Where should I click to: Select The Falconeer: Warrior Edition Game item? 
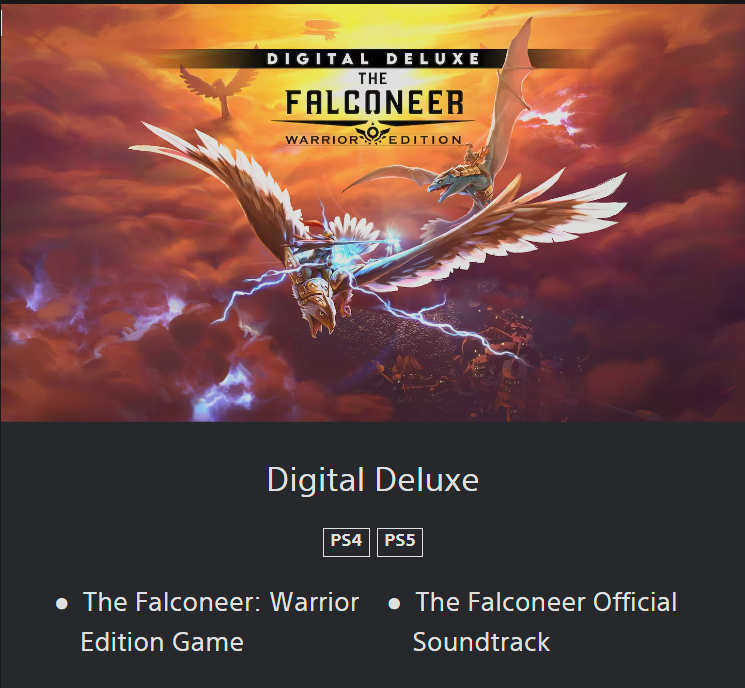tap(220, 622)
